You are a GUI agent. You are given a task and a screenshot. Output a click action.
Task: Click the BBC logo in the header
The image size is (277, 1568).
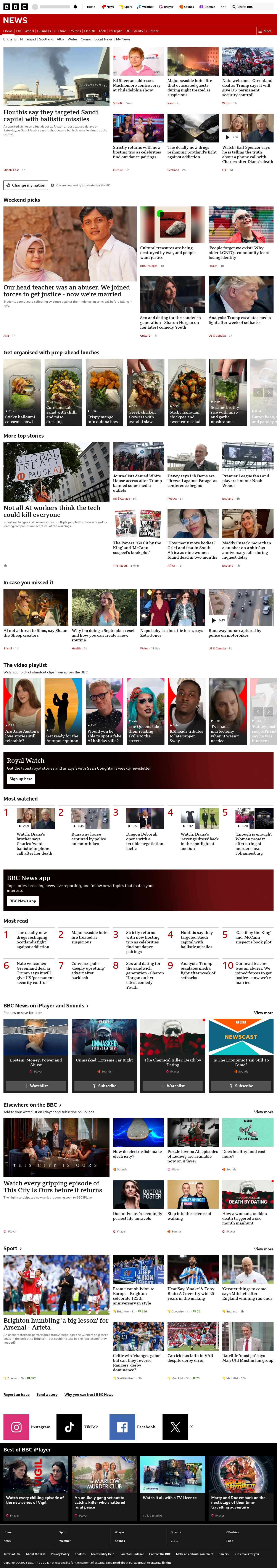(x=15, y=7)
